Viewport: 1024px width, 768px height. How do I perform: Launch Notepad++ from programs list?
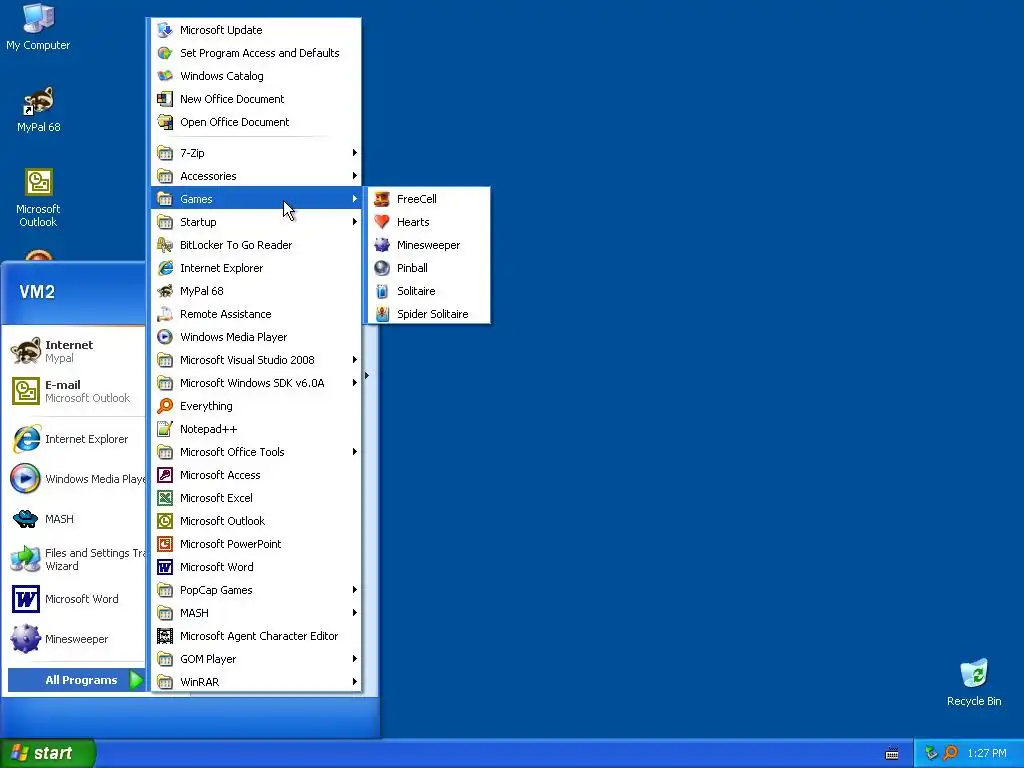[x=256, y=429]
